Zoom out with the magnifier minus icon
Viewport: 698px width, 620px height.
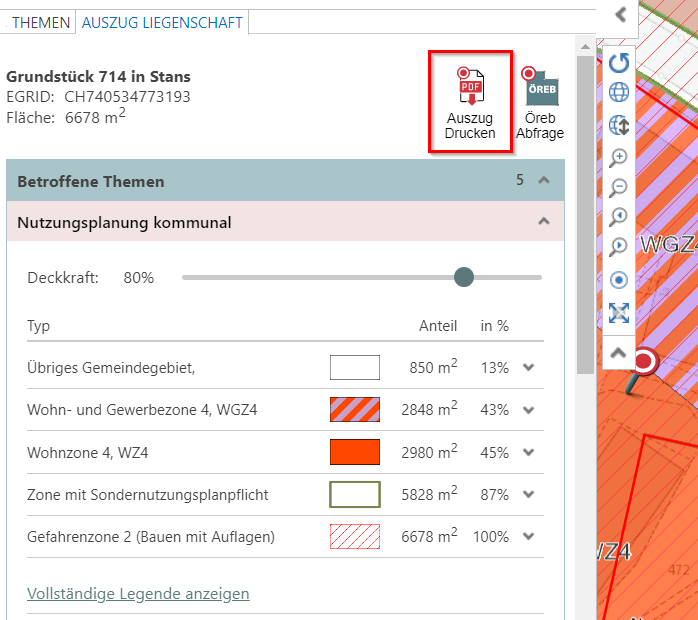[619, 187]
